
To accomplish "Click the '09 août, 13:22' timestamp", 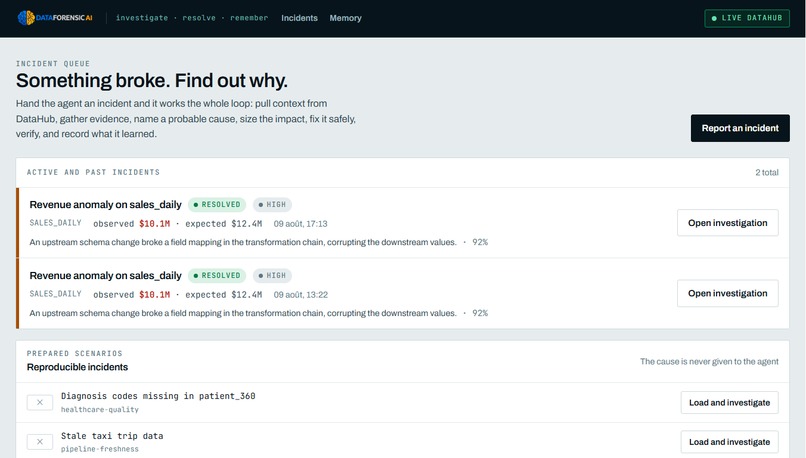I will click(300, 295).
